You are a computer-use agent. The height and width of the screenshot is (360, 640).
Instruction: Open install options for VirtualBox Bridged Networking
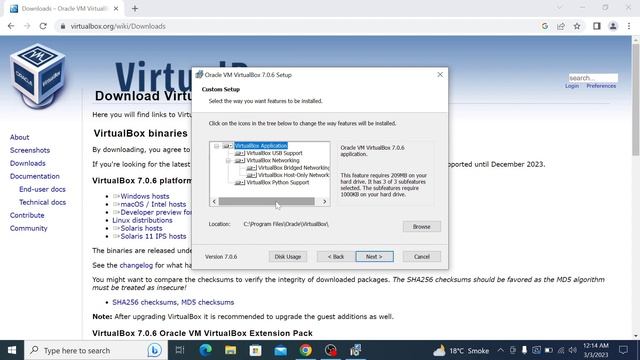tap(251, 168)
